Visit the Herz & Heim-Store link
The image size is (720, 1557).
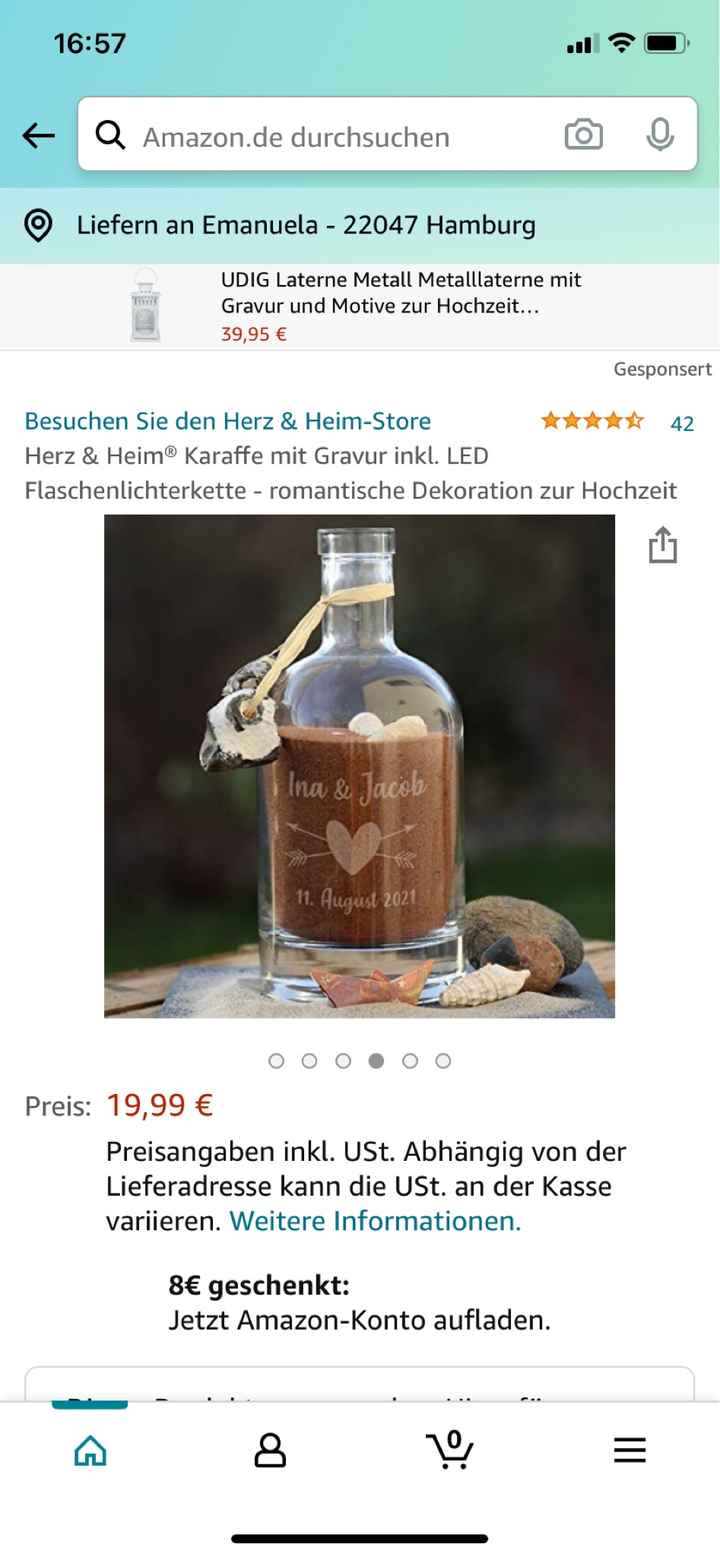pyautogui.click(x=228, y=421)
